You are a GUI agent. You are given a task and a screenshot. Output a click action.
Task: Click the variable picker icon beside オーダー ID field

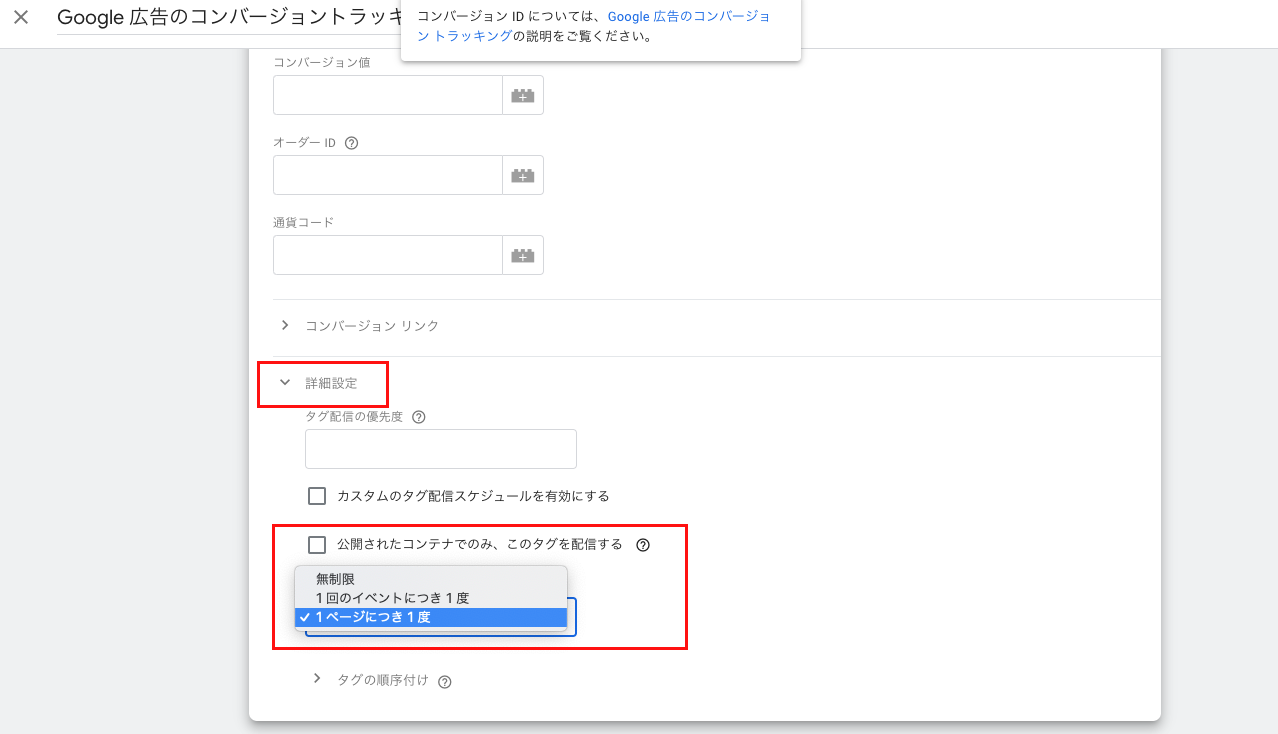tap(523, 176)
